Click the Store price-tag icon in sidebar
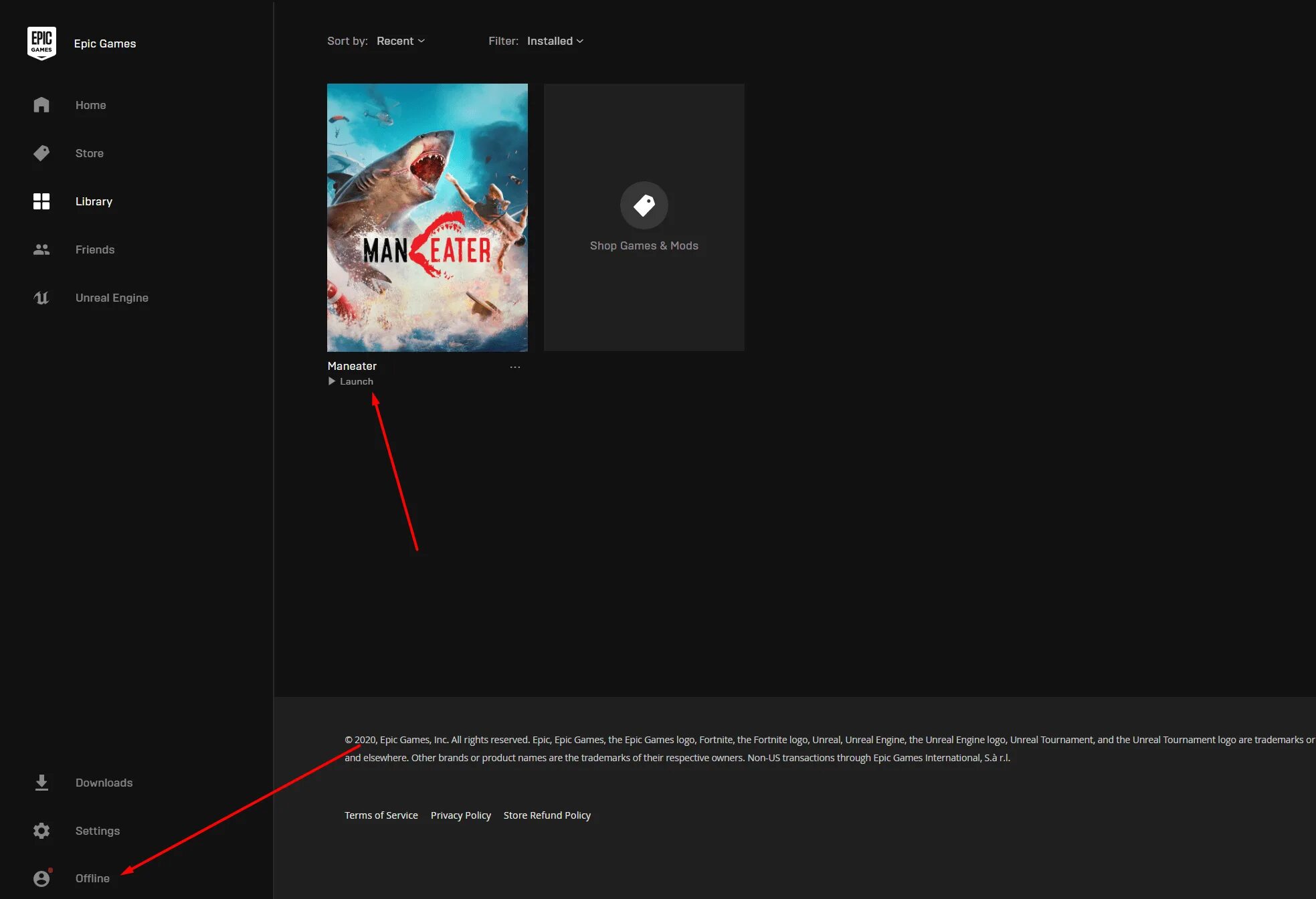 click(x=41, y=153)
